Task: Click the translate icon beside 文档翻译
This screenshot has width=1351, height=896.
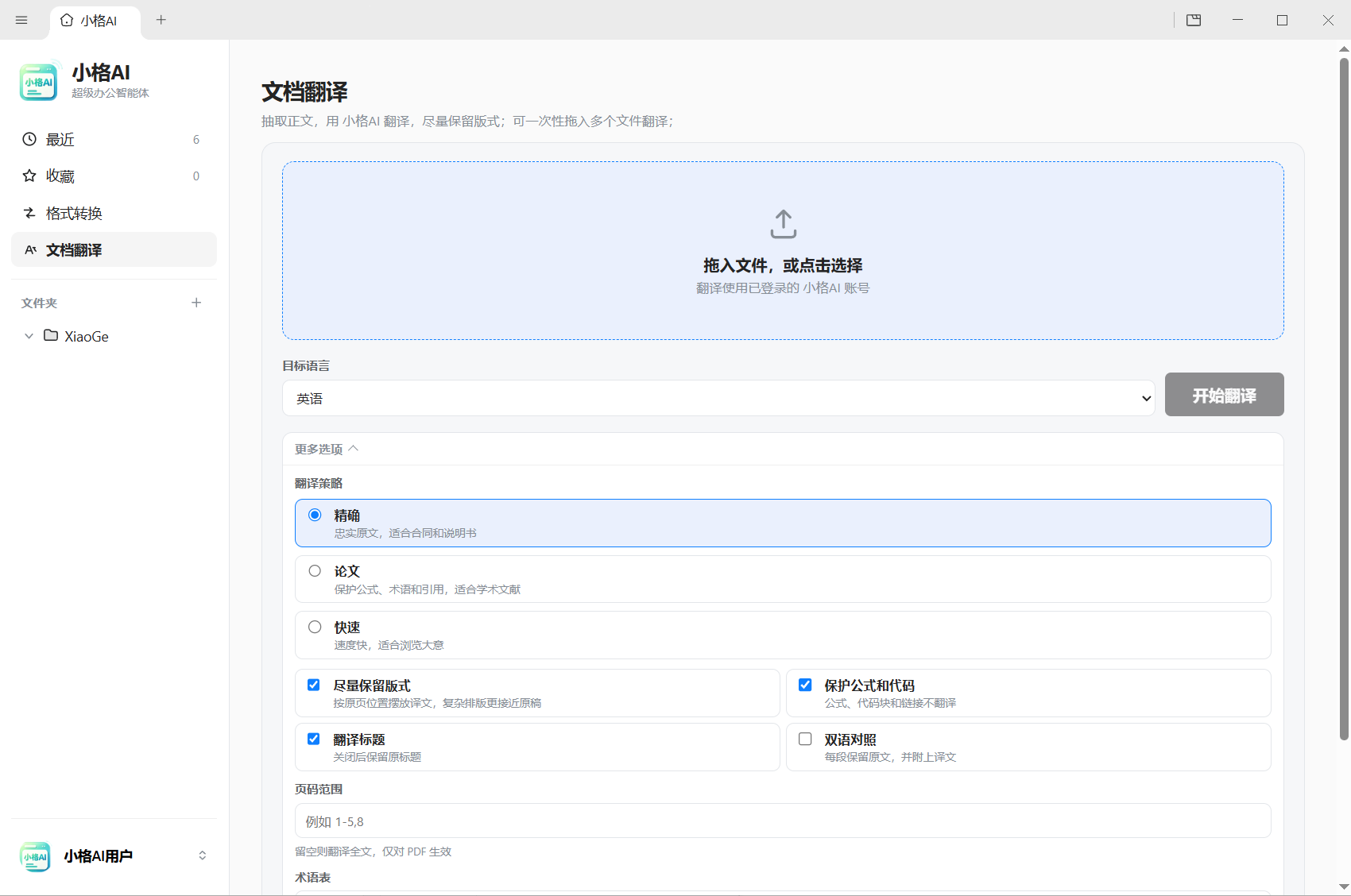Action: 30,249
